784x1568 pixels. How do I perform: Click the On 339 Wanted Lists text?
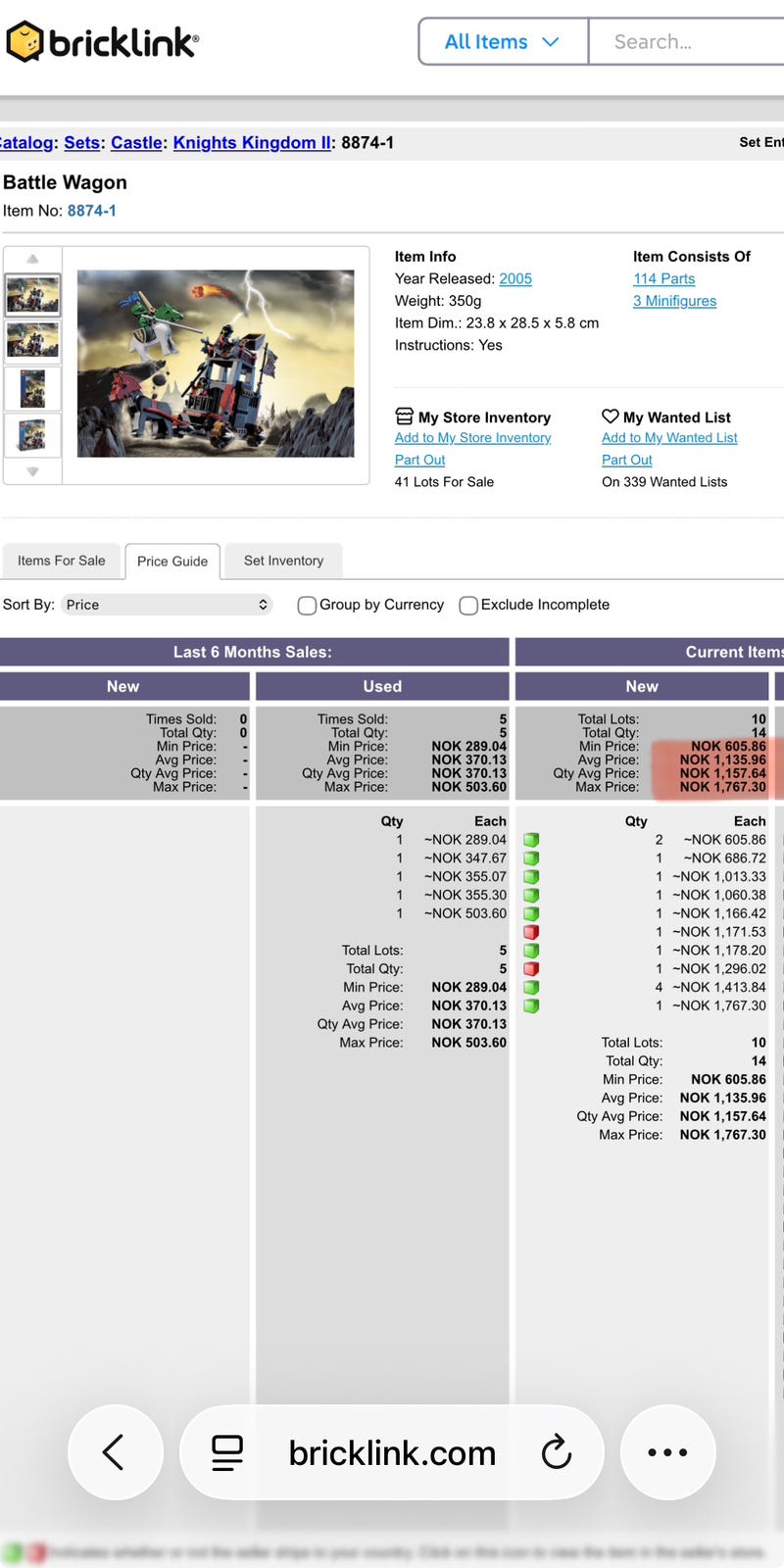[664, 482]
